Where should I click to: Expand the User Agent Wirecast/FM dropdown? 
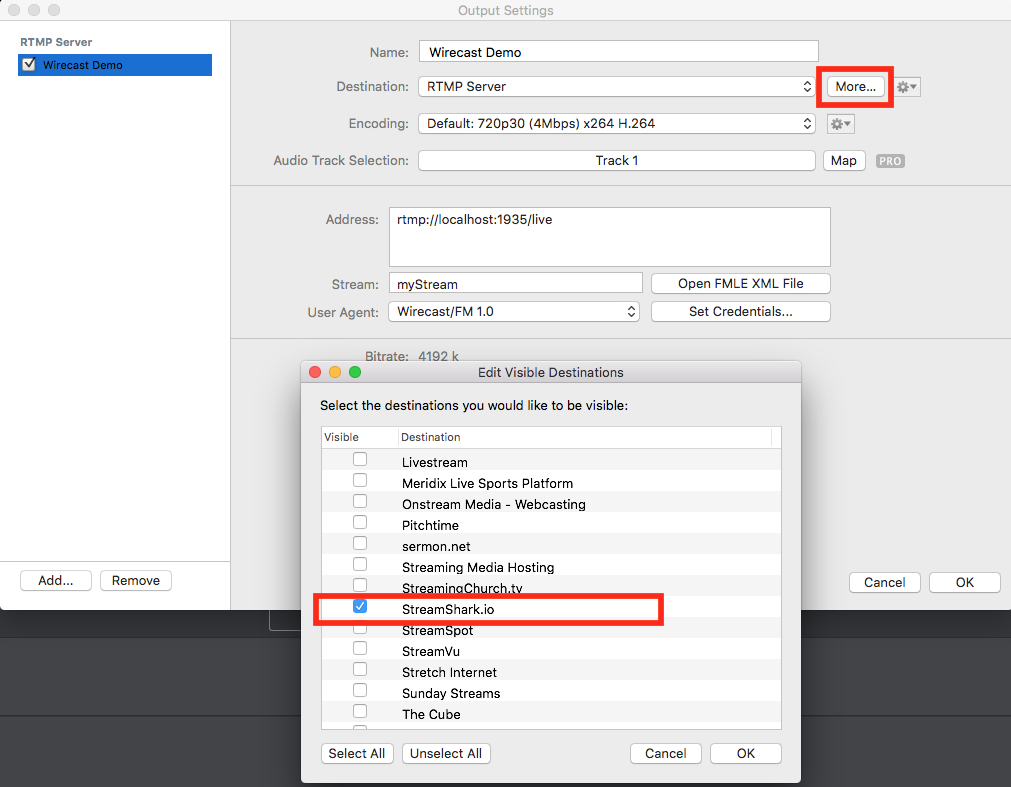[x=514, y=312]
